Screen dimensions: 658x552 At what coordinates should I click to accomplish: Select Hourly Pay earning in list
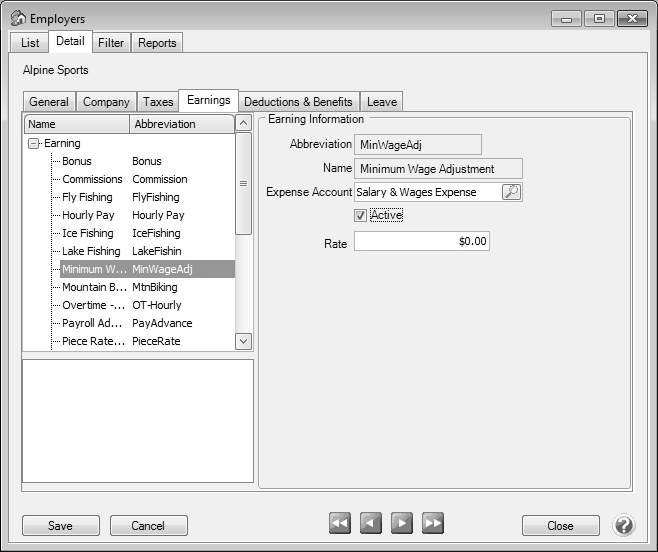[89, 215]
